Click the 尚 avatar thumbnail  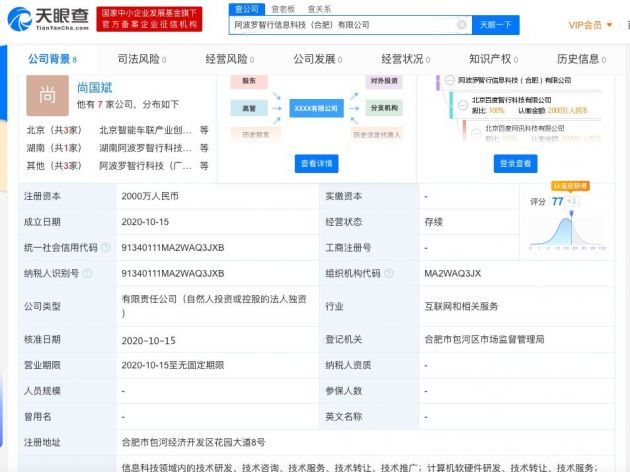click(47, 95)
